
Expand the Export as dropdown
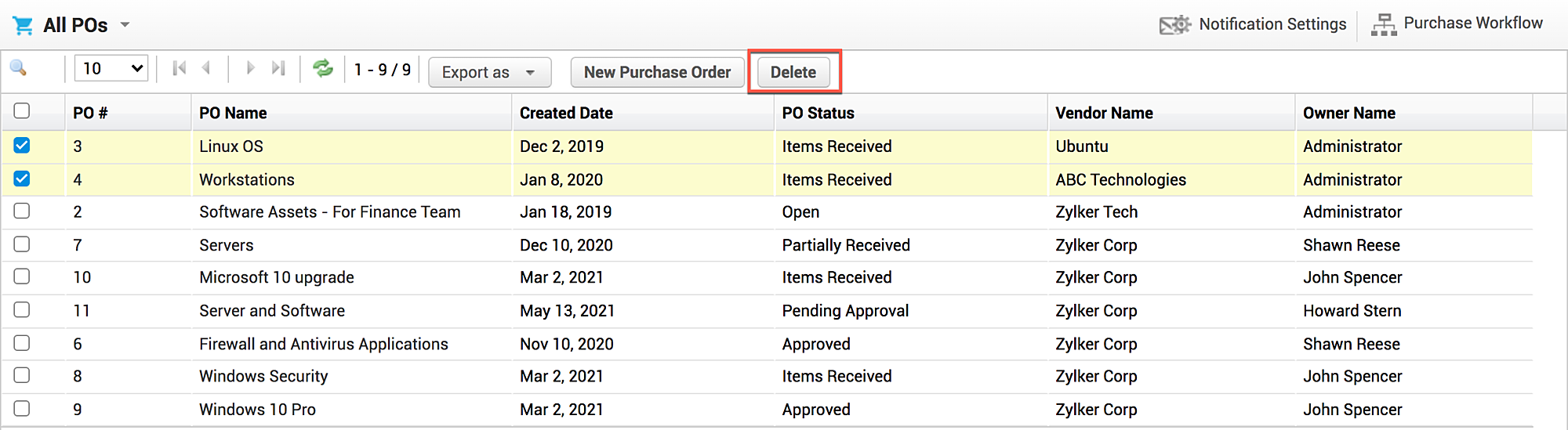489,72
